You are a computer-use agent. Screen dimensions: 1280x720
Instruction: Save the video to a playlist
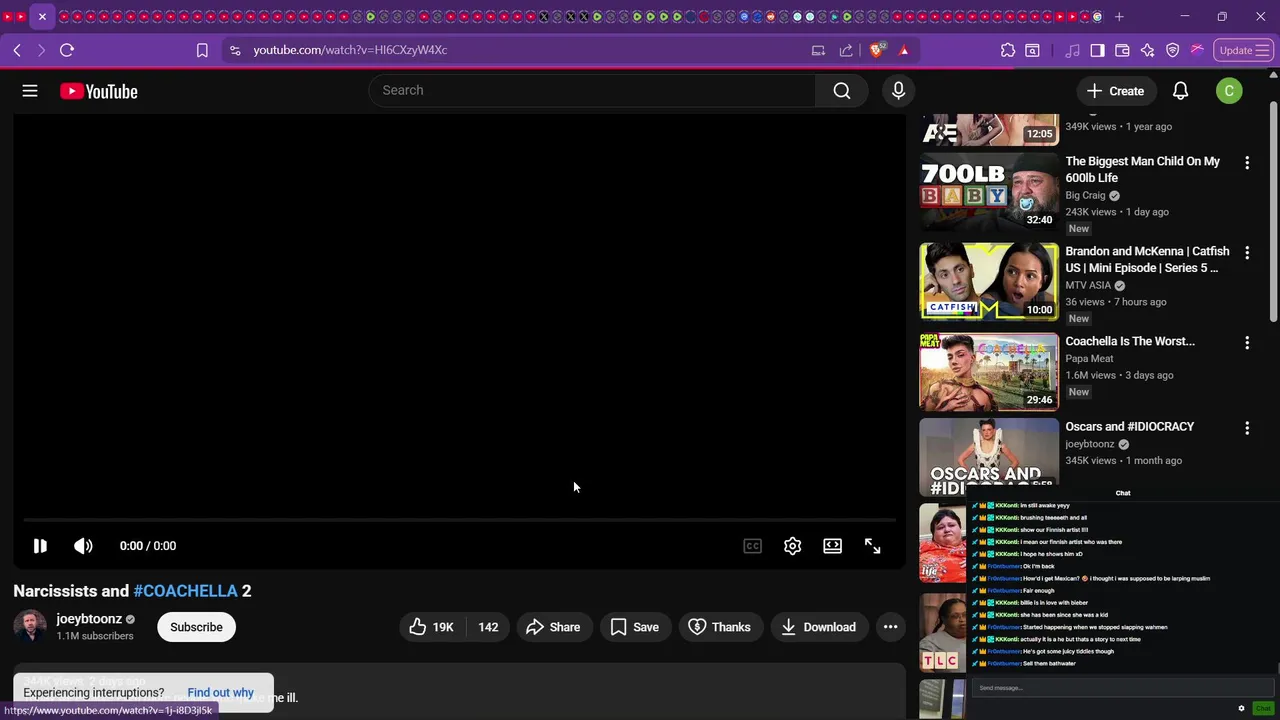pyautogui.click(x=635, y=627)
